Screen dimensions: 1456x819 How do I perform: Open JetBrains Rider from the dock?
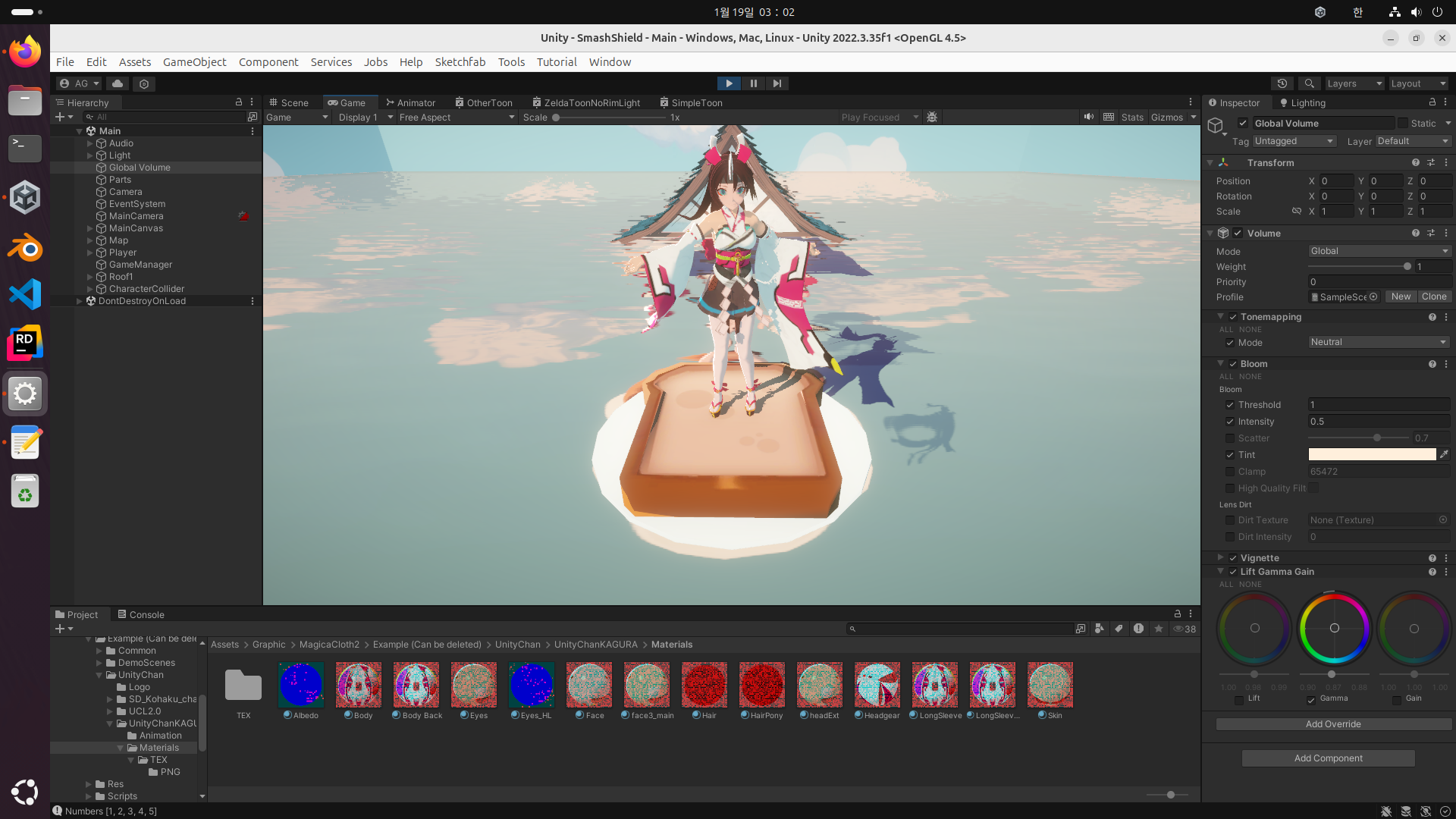25,344
